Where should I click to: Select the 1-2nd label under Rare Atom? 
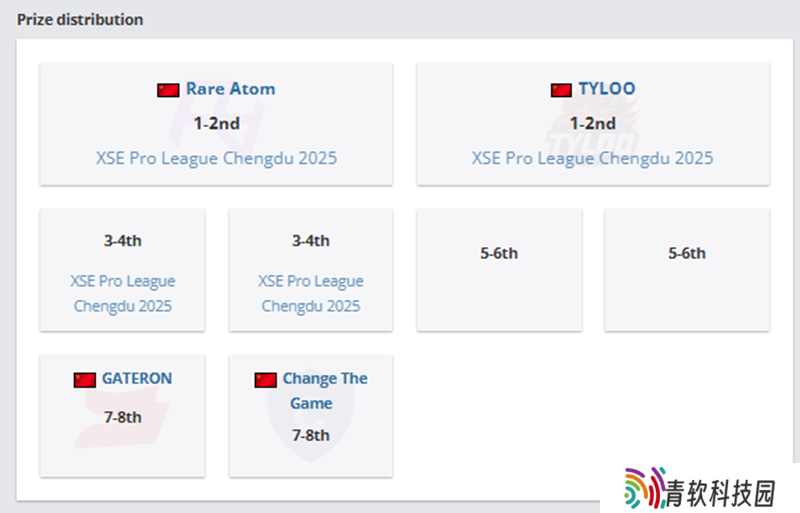click(x=216, y=123)
